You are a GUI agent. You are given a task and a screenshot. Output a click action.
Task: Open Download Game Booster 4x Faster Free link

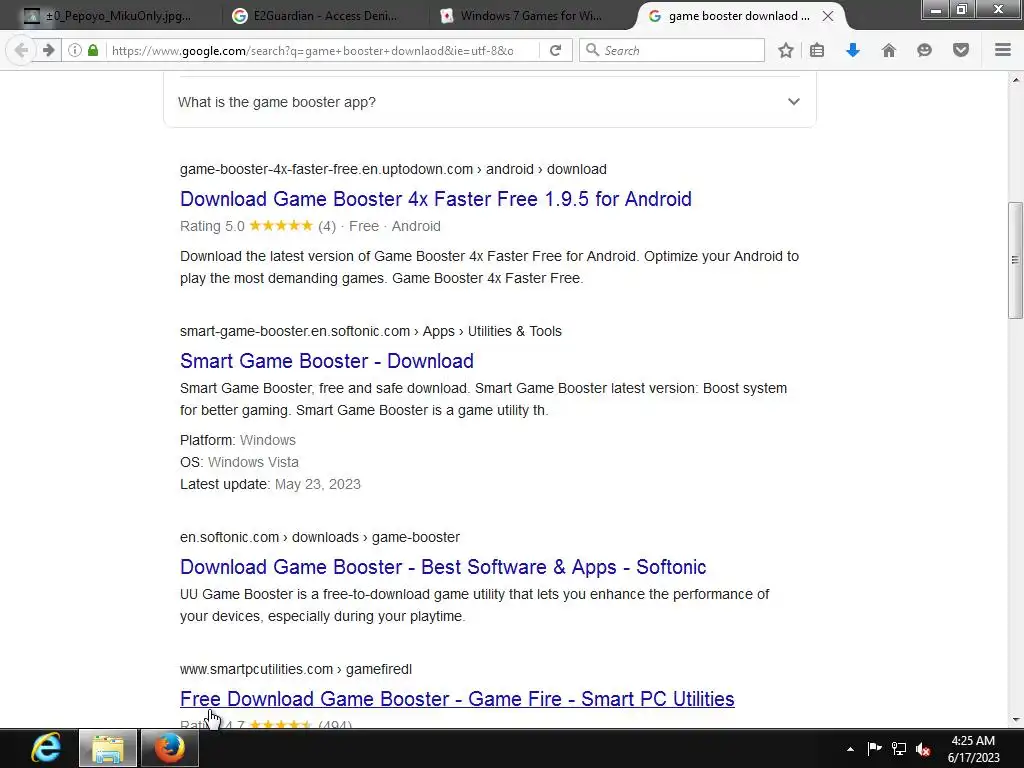click(436, 199)
